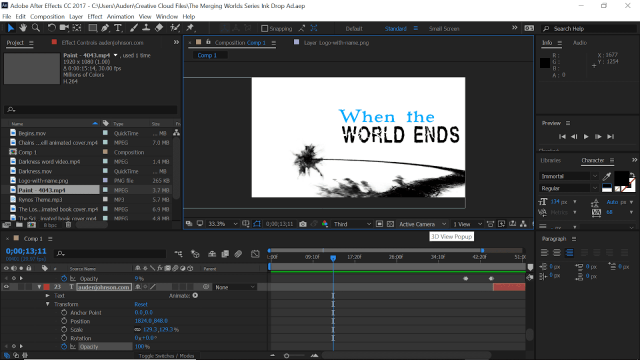Take a snapshot with camera icon
Image resolution: width=640 pixels, height=360 pixels.
303,224
